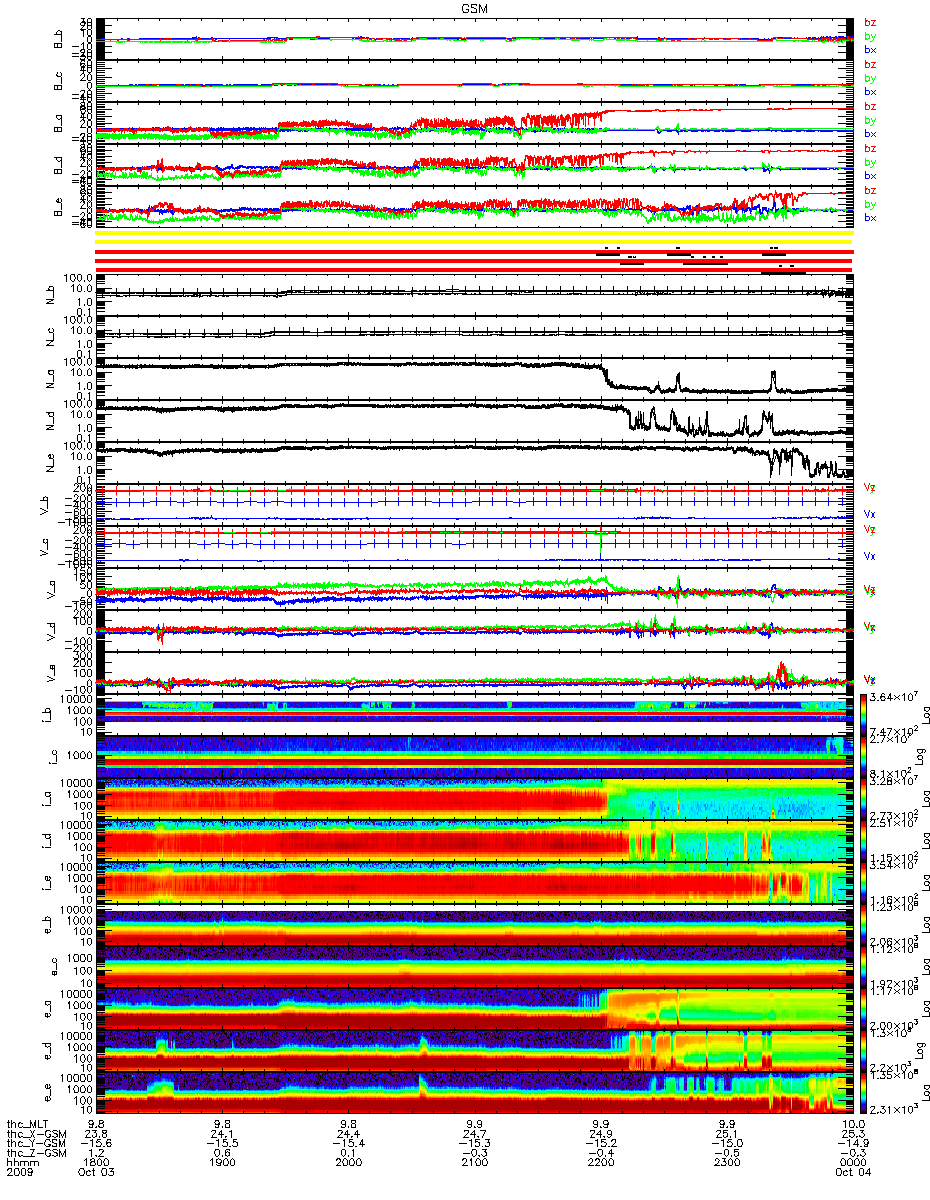930x1200 pixels.
Task: Select the B_b panel axis label
Action: click(x=58, y=38)
